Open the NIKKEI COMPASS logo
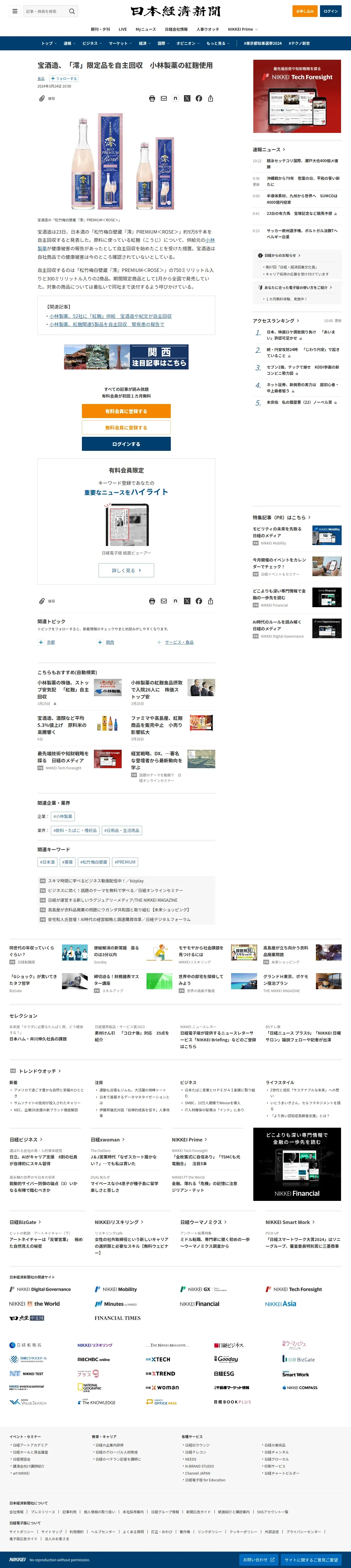 tap(300, 1388)
